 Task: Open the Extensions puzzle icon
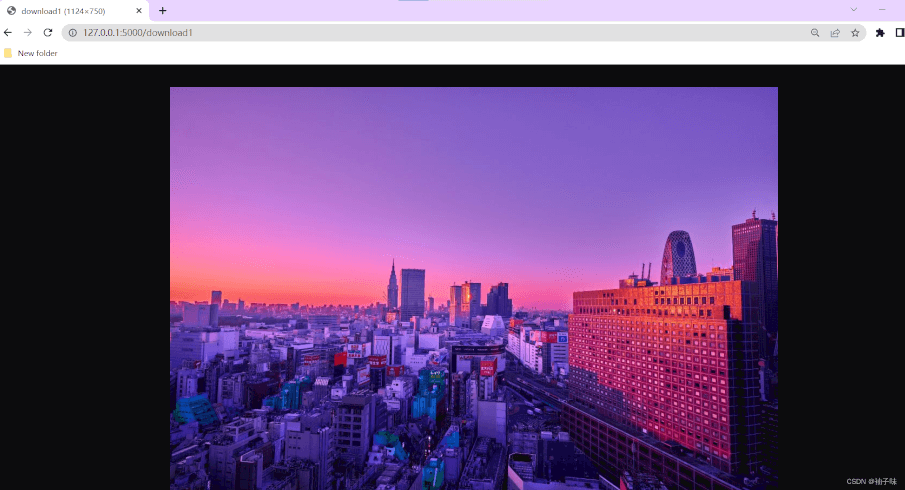(880, 33)
